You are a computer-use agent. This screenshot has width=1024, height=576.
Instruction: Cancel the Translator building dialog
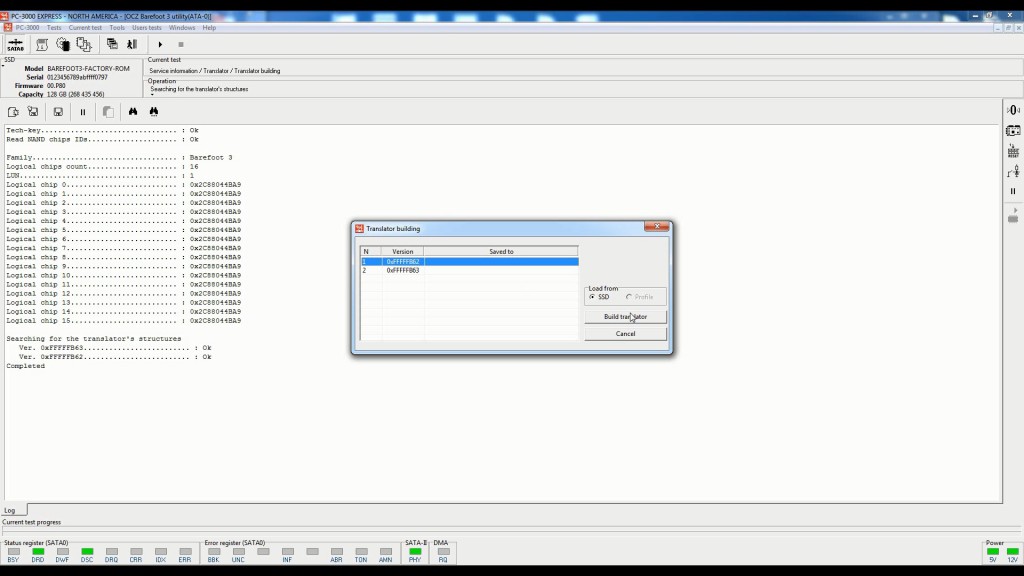(x=625, y=333)
